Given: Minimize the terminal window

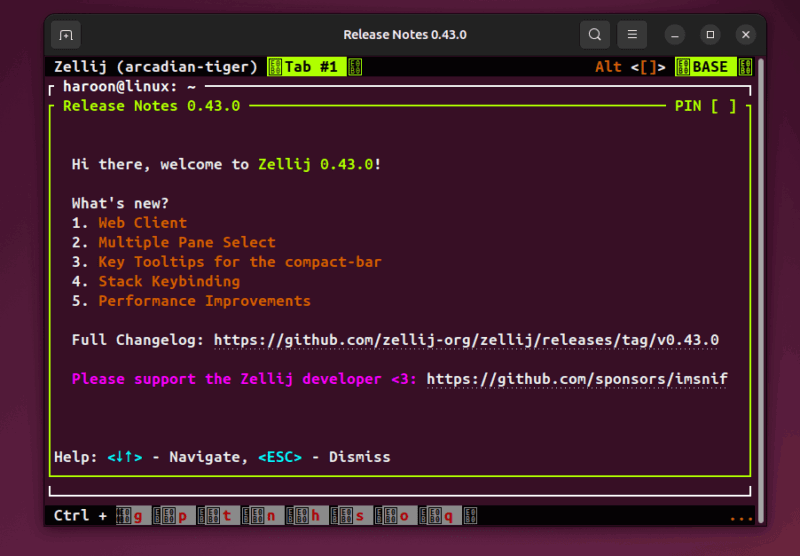Looking at the screenshot, I should click(x=674, y=35).
